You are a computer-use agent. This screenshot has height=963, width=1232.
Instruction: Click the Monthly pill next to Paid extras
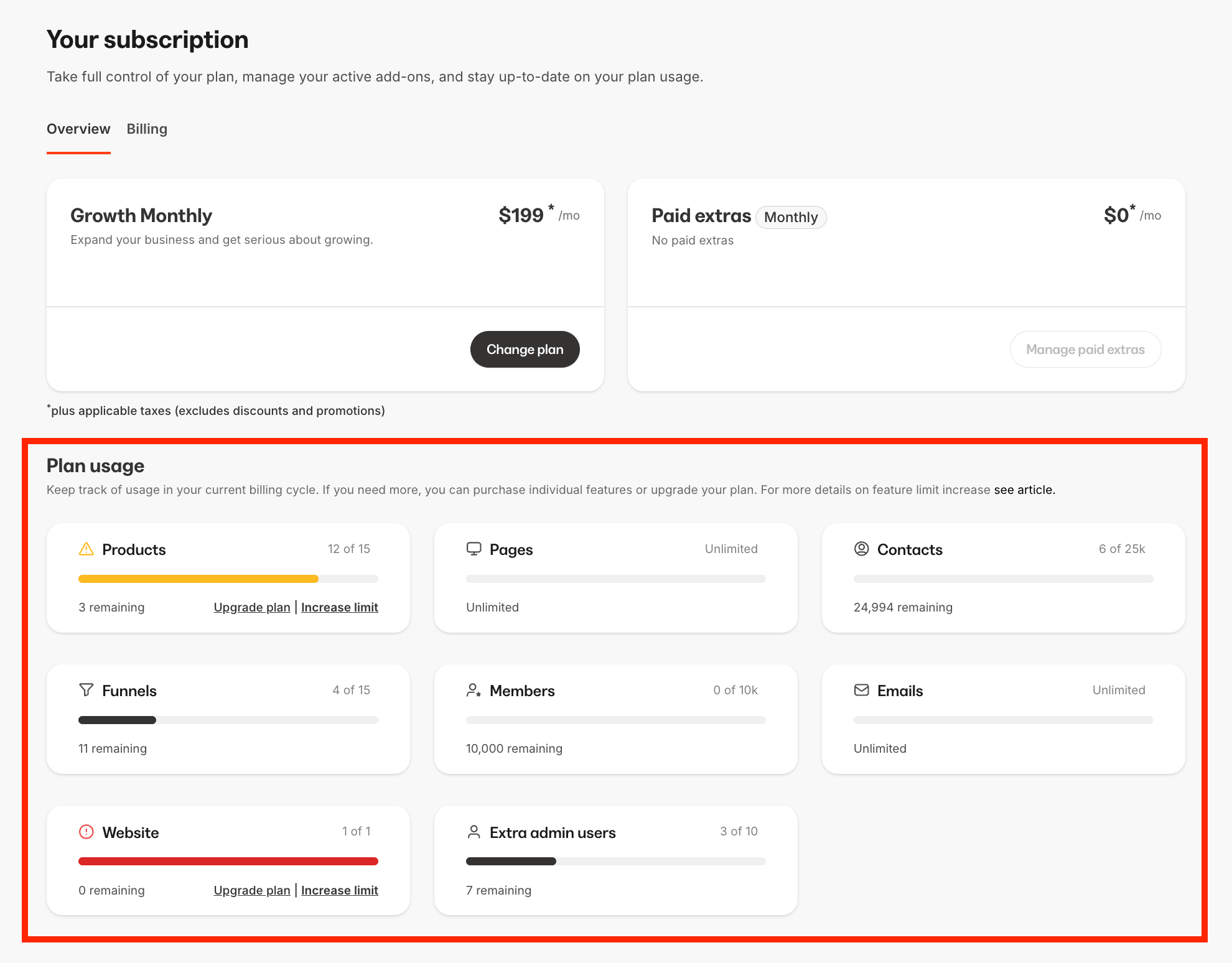pyautogui.click(x=791, y=217)
